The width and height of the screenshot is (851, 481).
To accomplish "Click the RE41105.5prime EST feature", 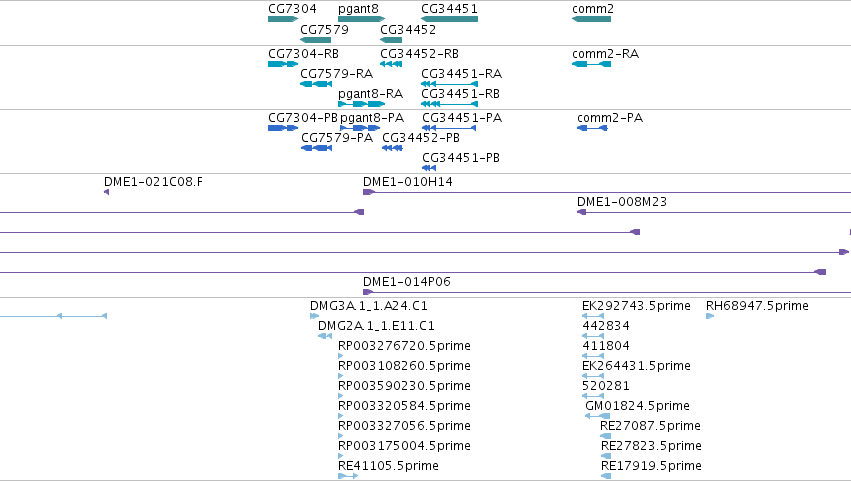I will 348,476.
